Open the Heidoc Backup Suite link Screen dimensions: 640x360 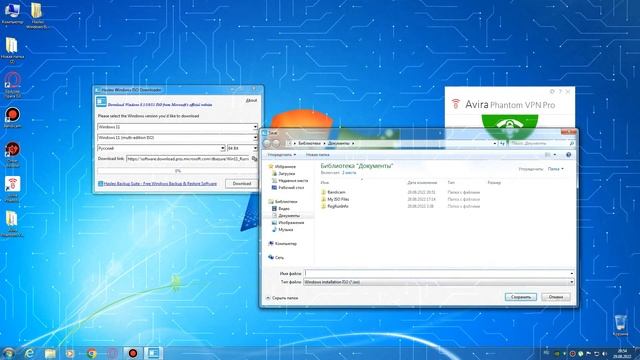(160, 184)
